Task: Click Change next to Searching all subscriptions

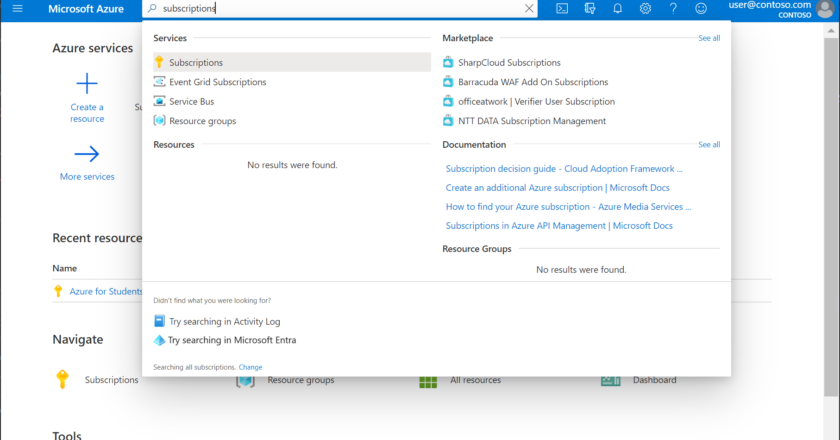Action: [x=250, y=367]
